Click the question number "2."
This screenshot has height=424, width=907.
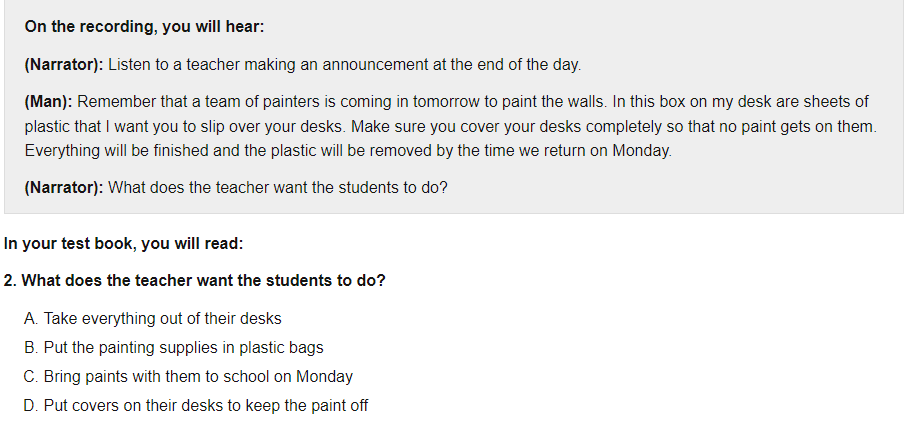[x=10, y=281]
